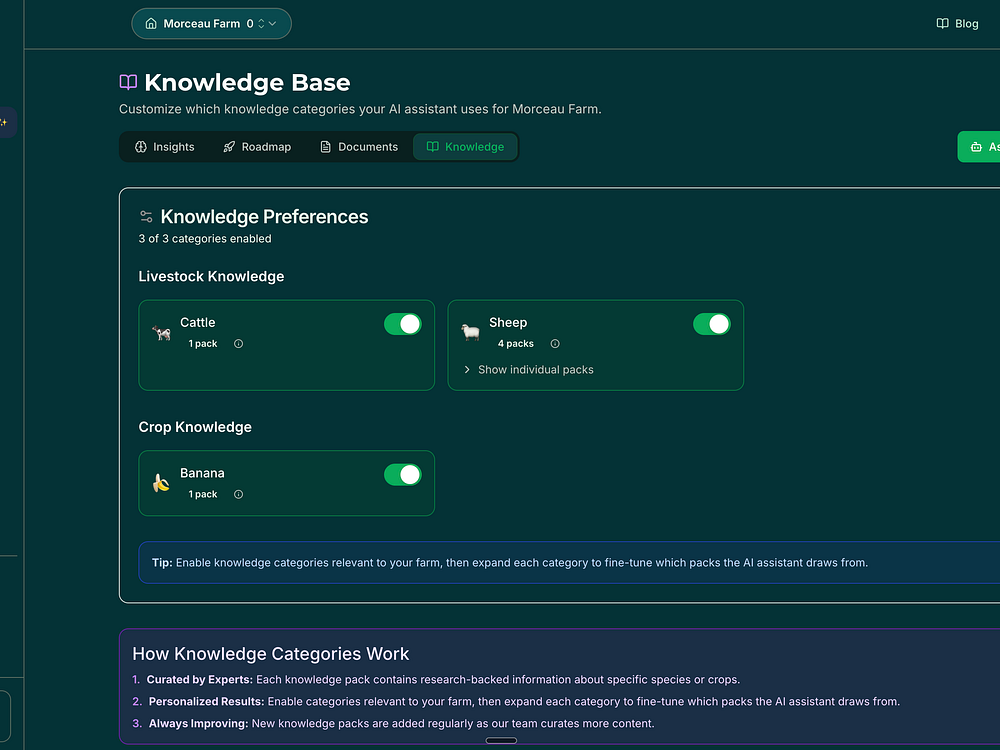Click the green assistant robot button

coord(979,147)
